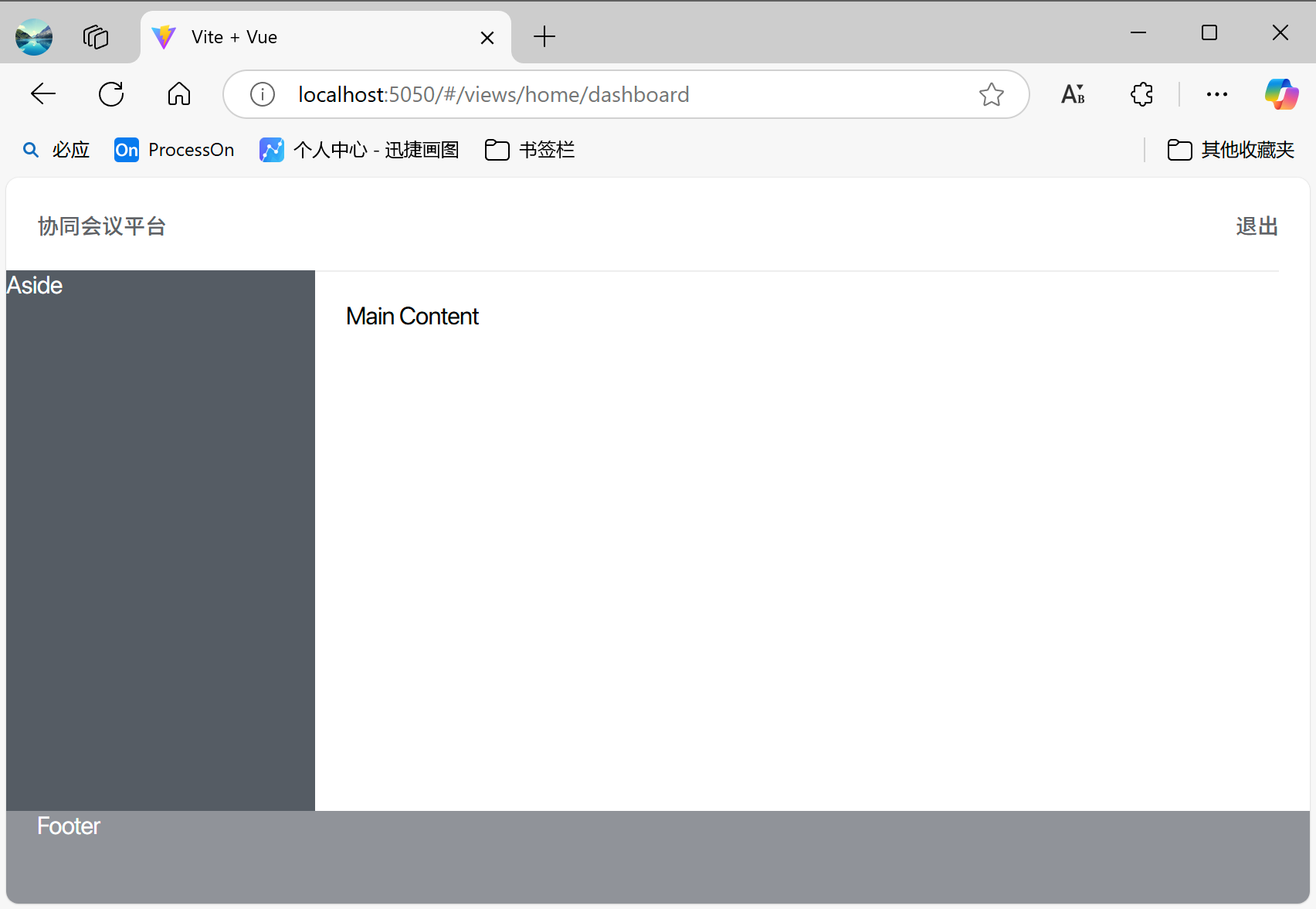Viewport: 1316px width, 909px height.
Task: Open the tab actions workspaces icon
Action: [96, 37]
